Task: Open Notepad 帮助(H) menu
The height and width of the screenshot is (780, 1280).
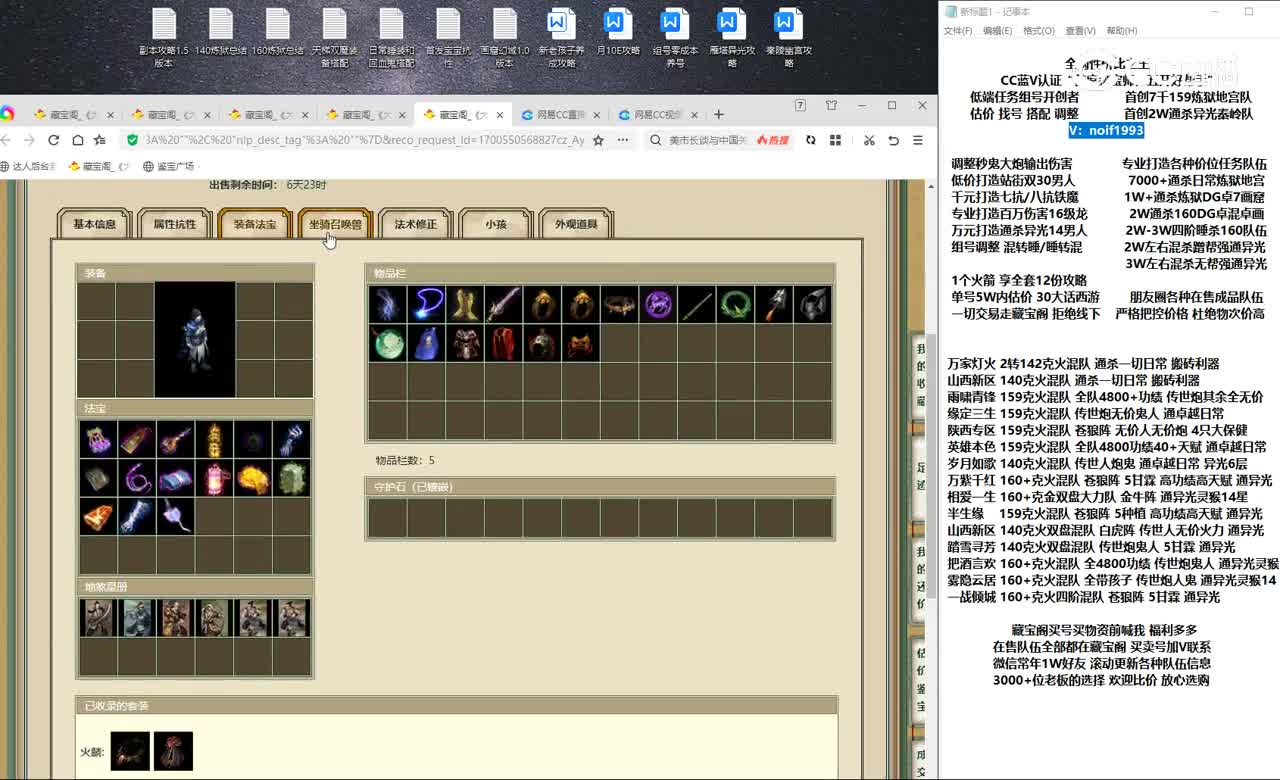Action: click(1121, 31)
